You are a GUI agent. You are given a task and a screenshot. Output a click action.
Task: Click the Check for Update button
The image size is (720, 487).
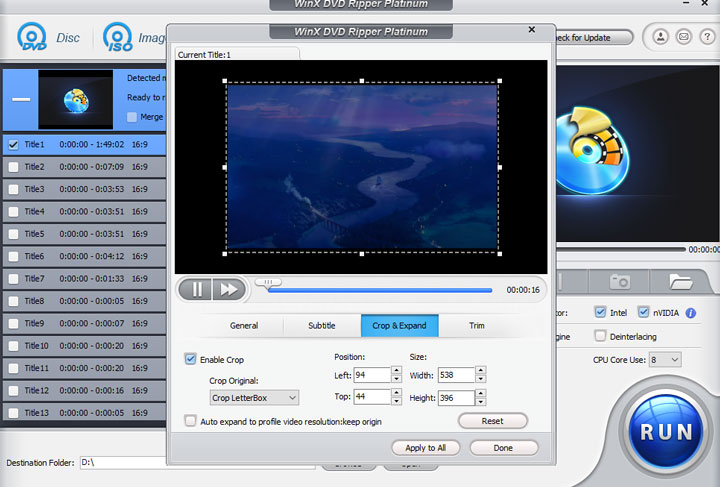593,38
